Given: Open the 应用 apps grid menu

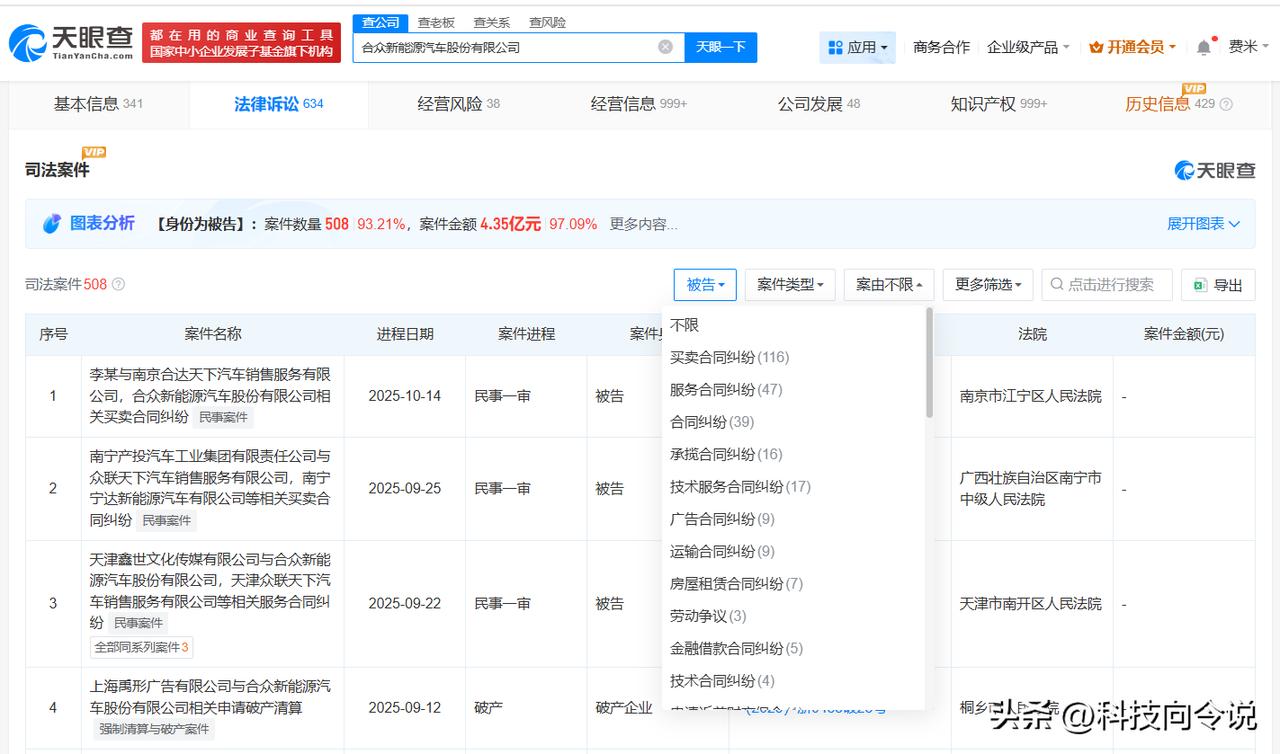Looking at the screenshot, I should [x=858, y=47].
